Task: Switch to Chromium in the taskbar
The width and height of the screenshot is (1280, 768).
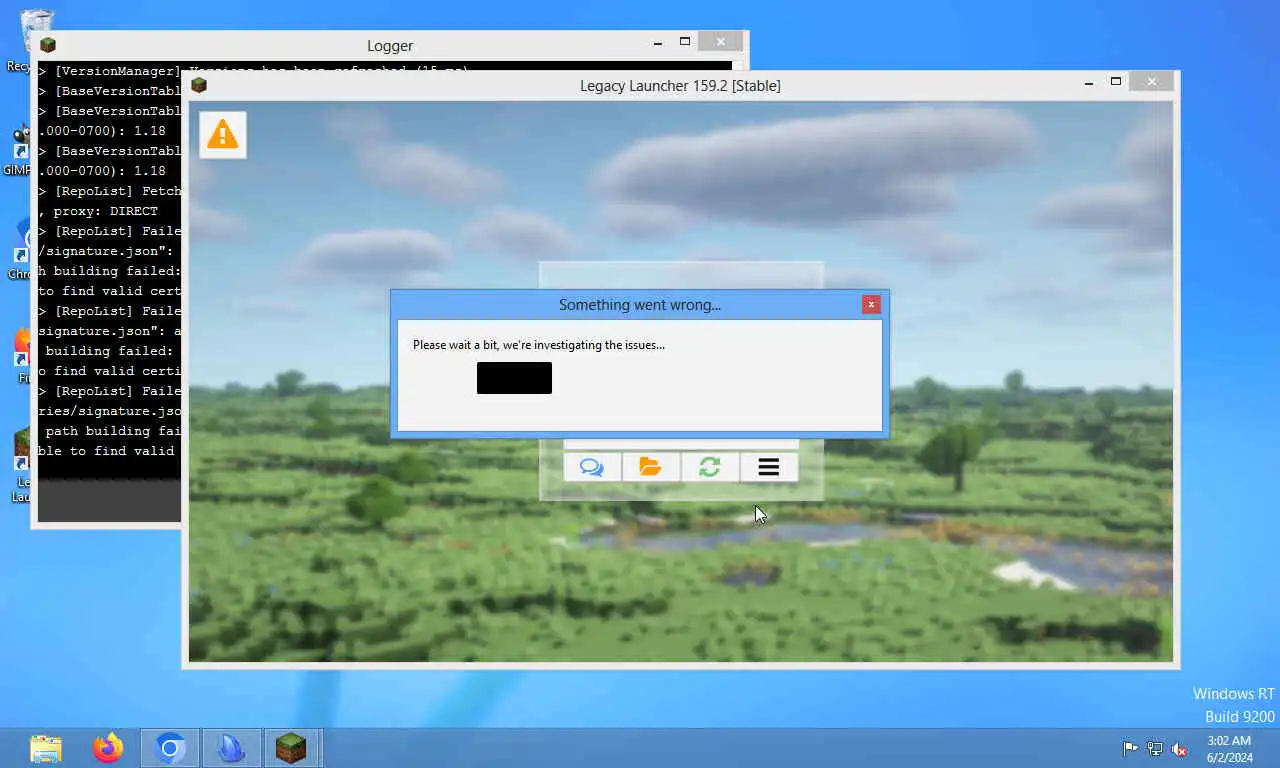Action: tap(170, 748)
